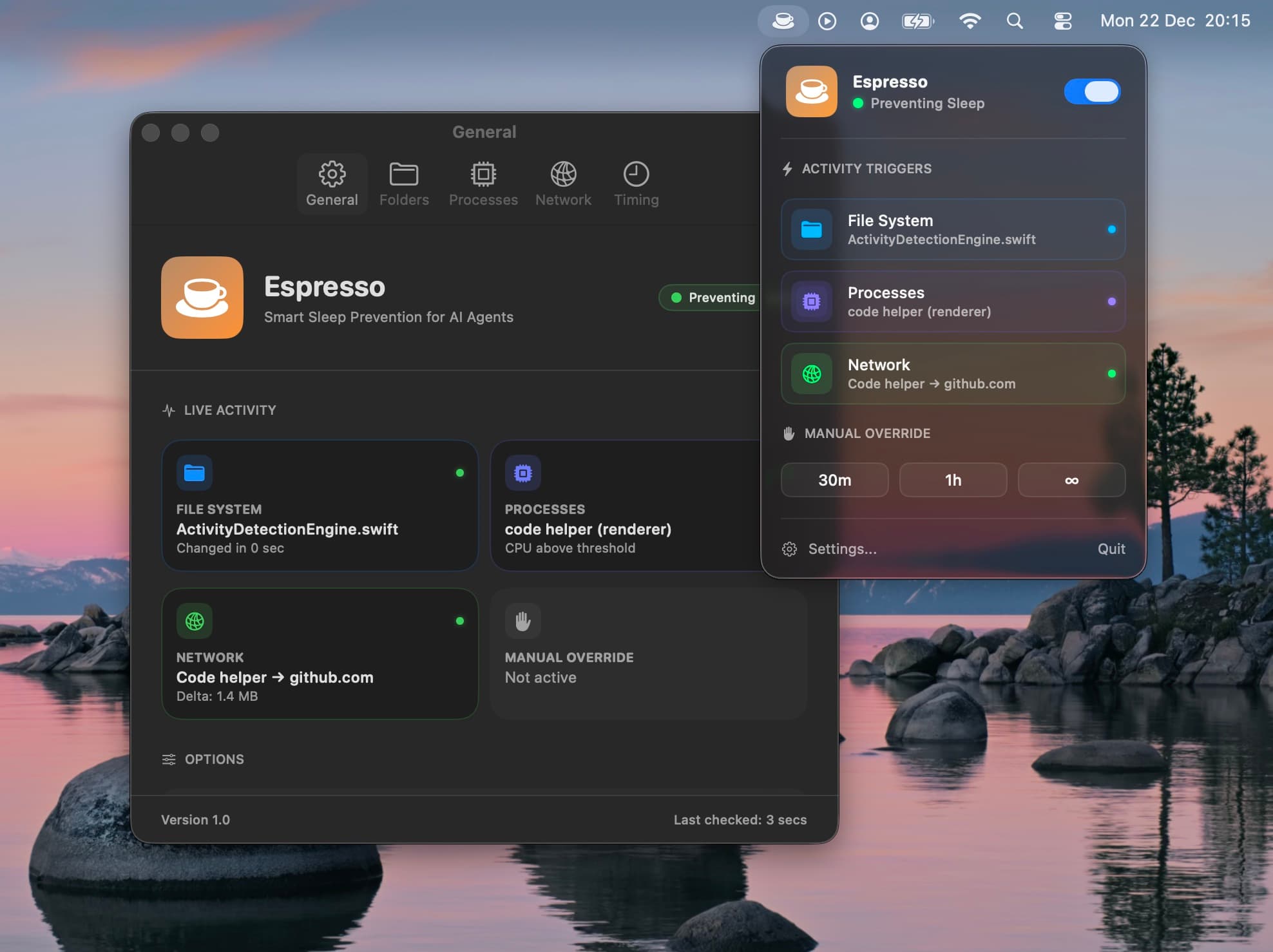Select the File System trigger in popover

pyautogui.click(x=953, y=229)
